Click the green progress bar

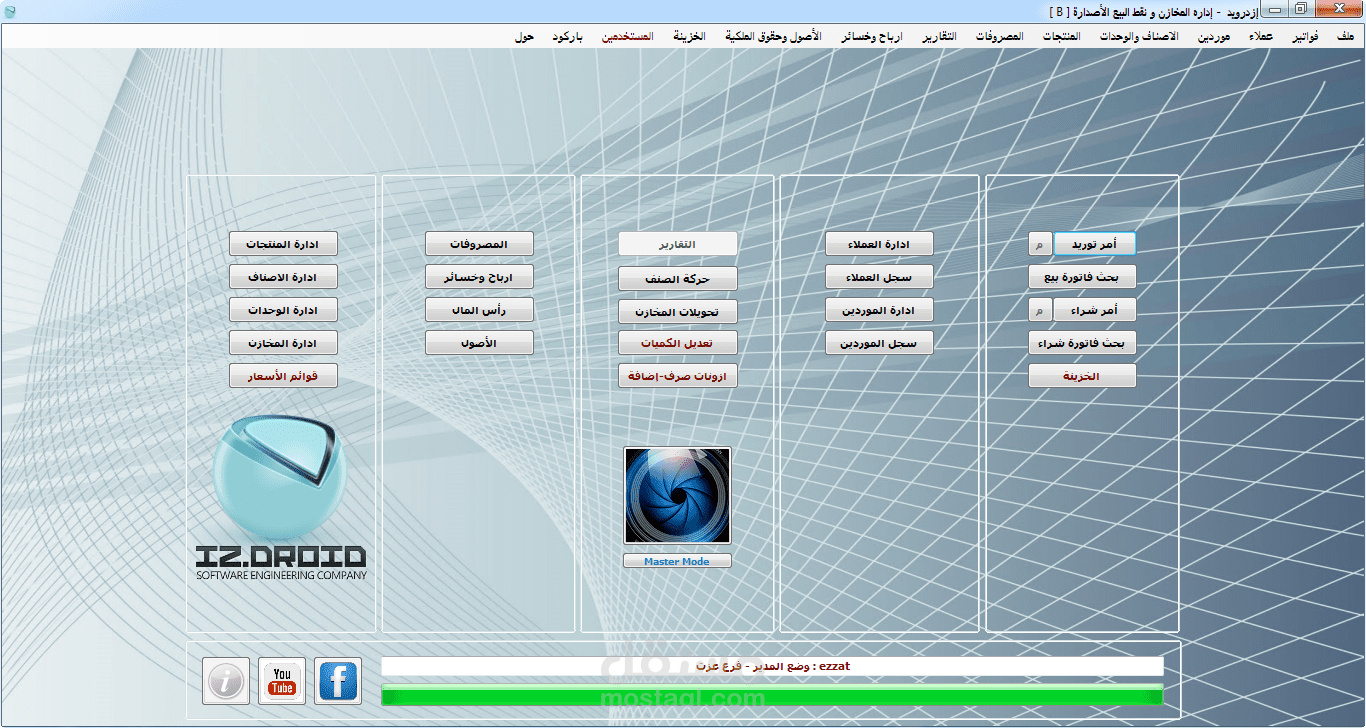[x=772, y=695]
